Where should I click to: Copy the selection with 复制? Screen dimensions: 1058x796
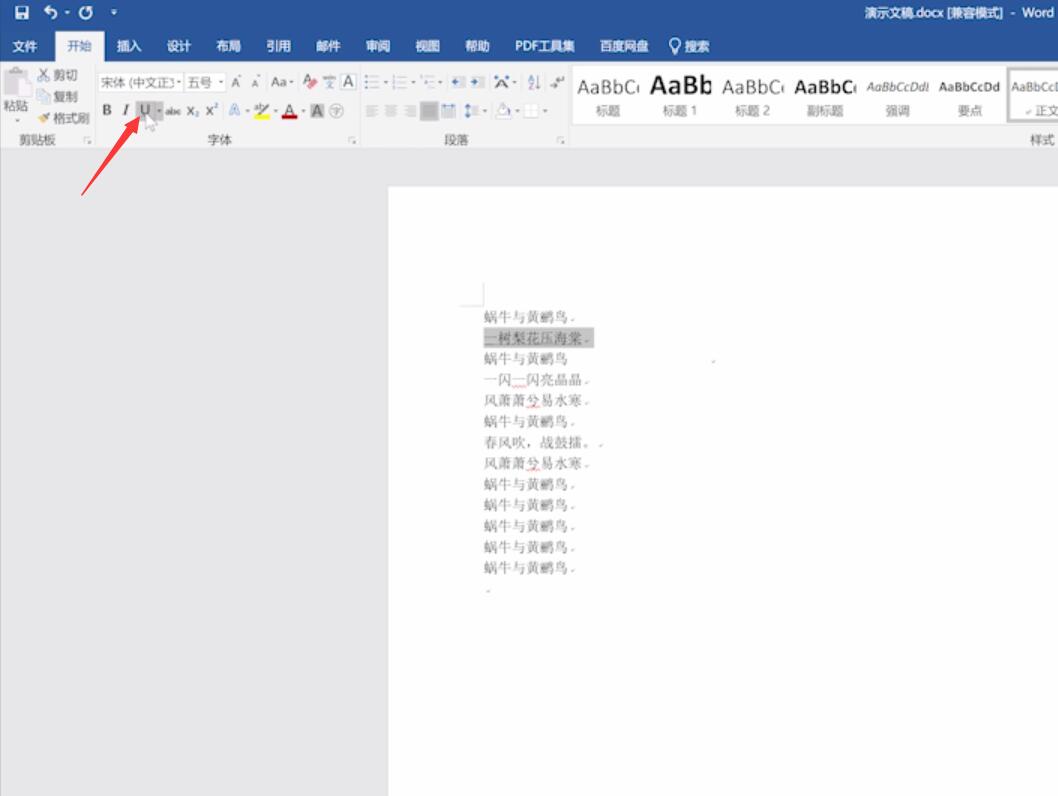[57, 96]
